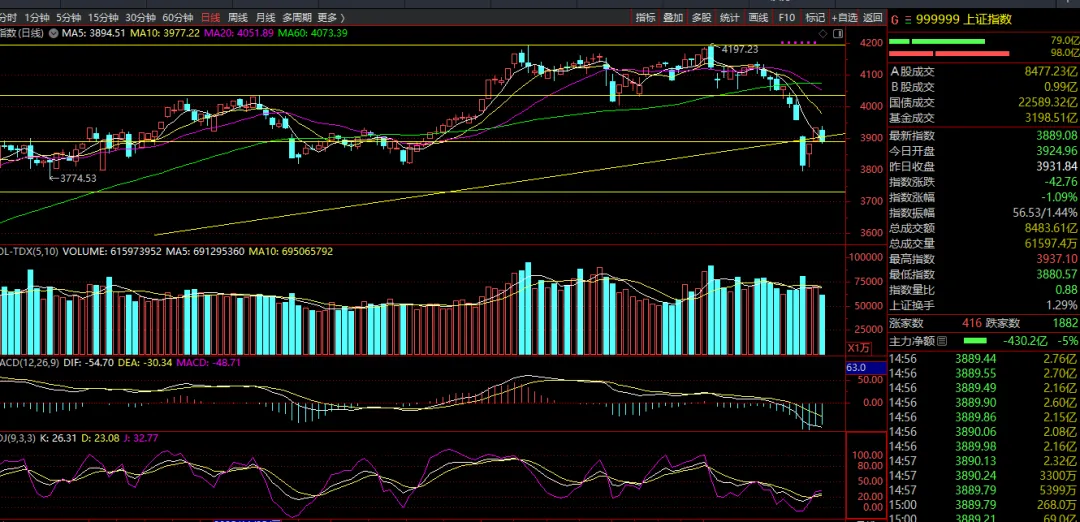Click the MA60: 4073.39 label
Image resolution: width=1080 pixels, height=522 pixels.
click(x=313, y=33)
